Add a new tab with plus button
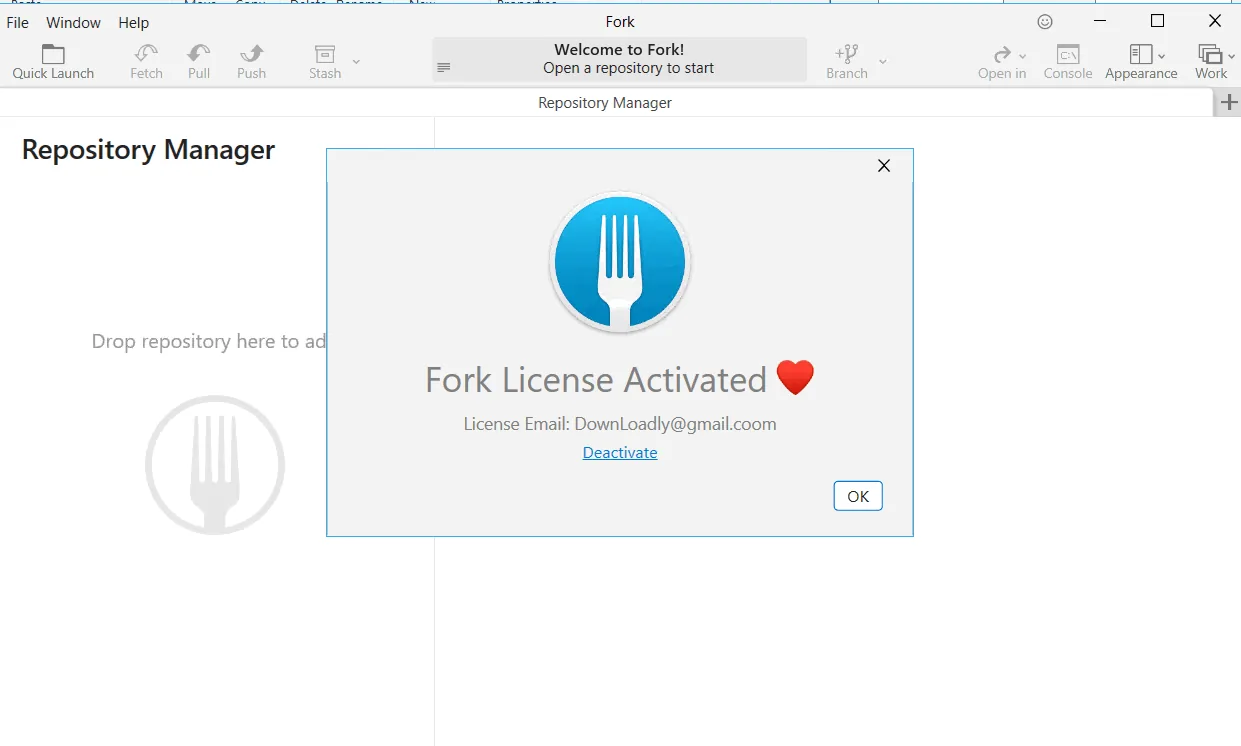The image size is (1241, 746). (1228, 102)
